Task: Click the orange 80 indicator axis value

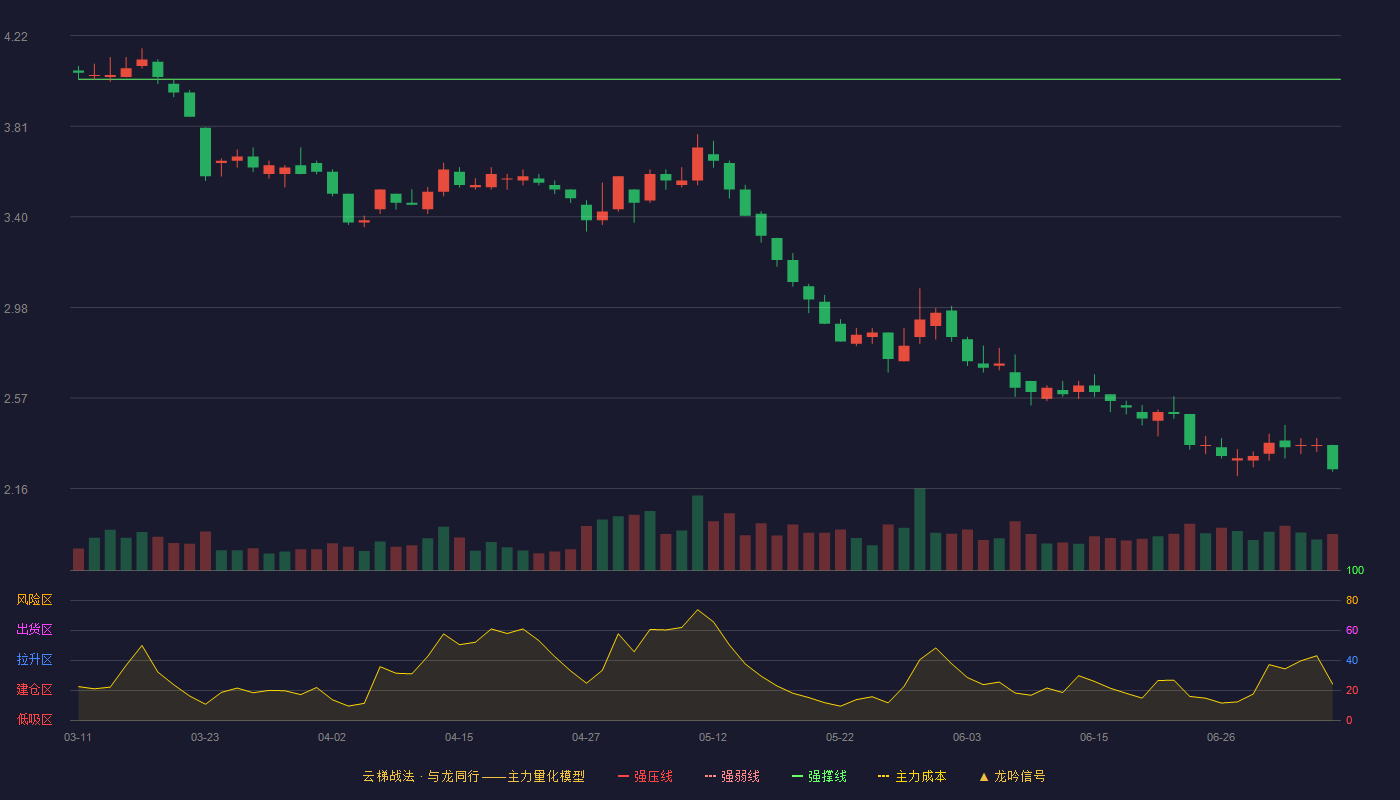Action: click(1352, 601)
